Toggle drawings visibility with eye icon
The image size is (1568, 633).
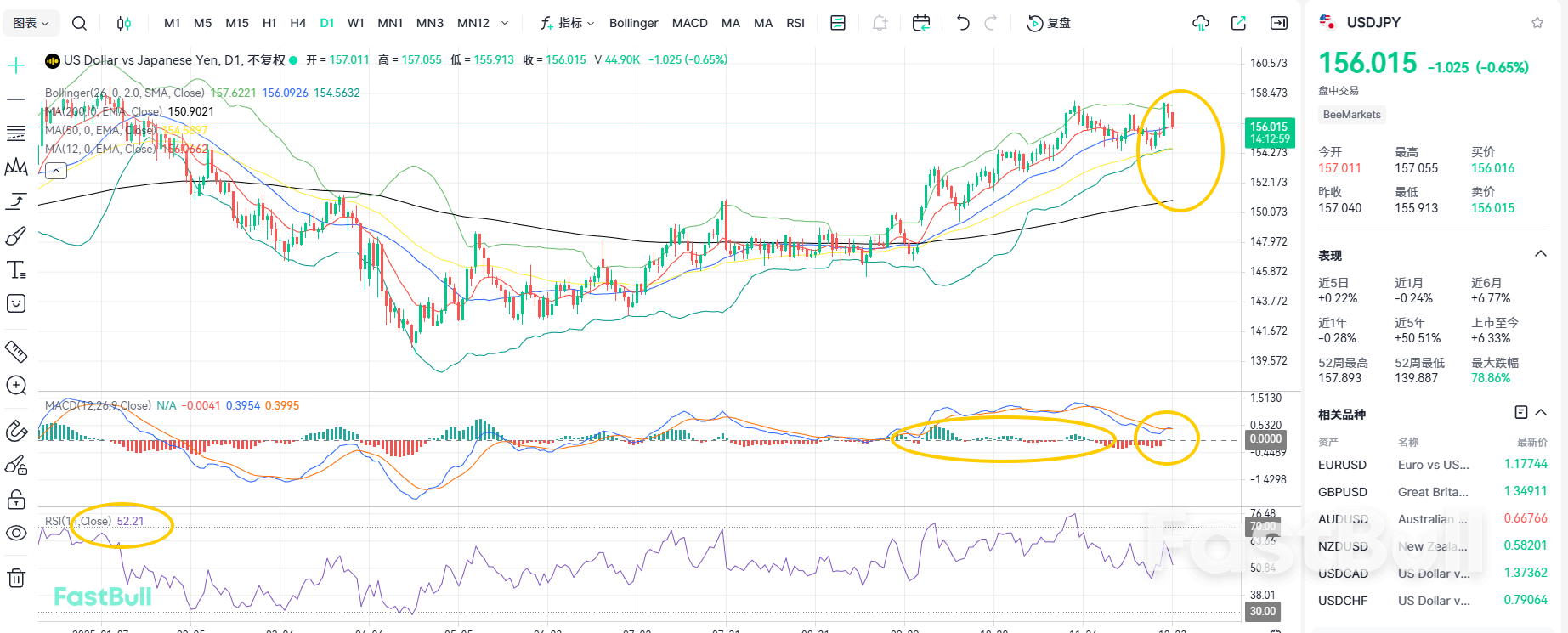tap(16, 533)
